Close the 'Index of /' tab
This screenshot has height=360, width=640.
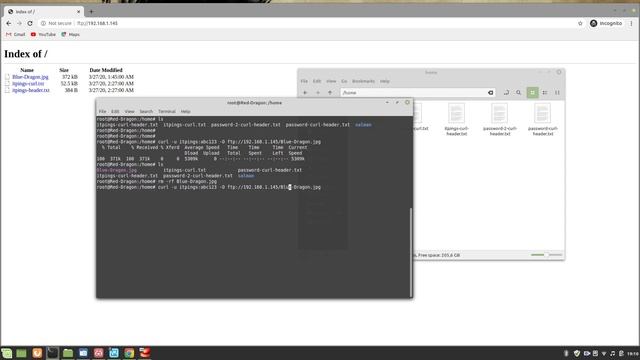(78, 11)
